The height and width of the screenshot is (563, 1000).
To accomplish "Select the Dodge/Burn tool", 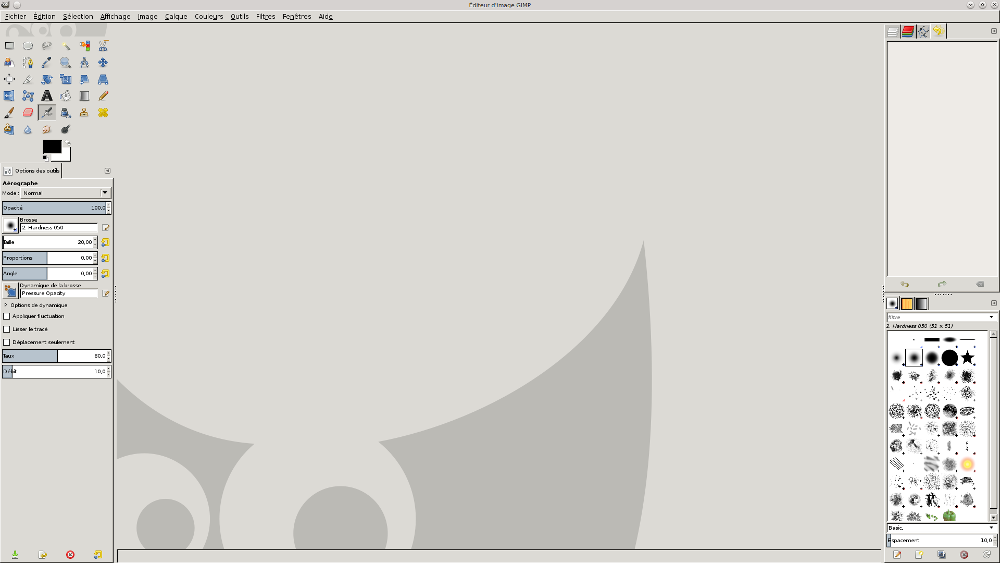I will point(66,129).
